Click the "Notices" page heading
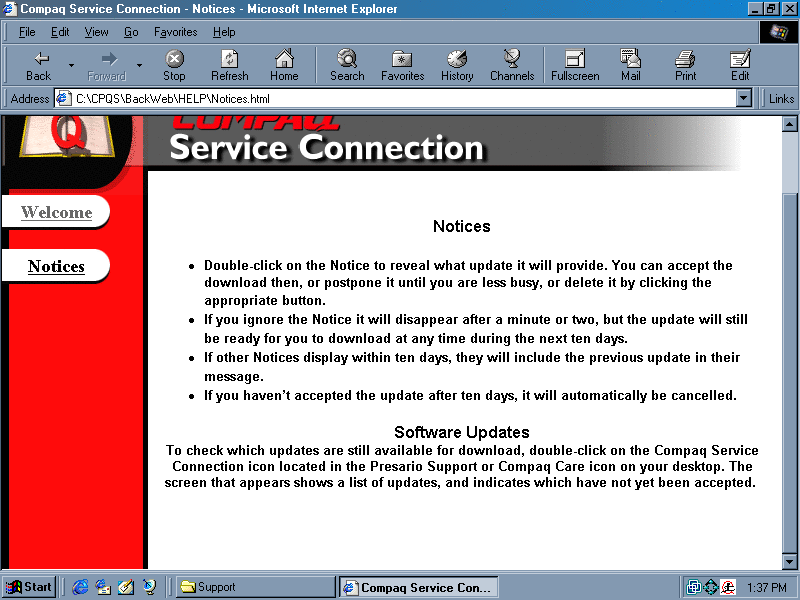The height and width of the screenshot is (600, 800). point(462,227)
